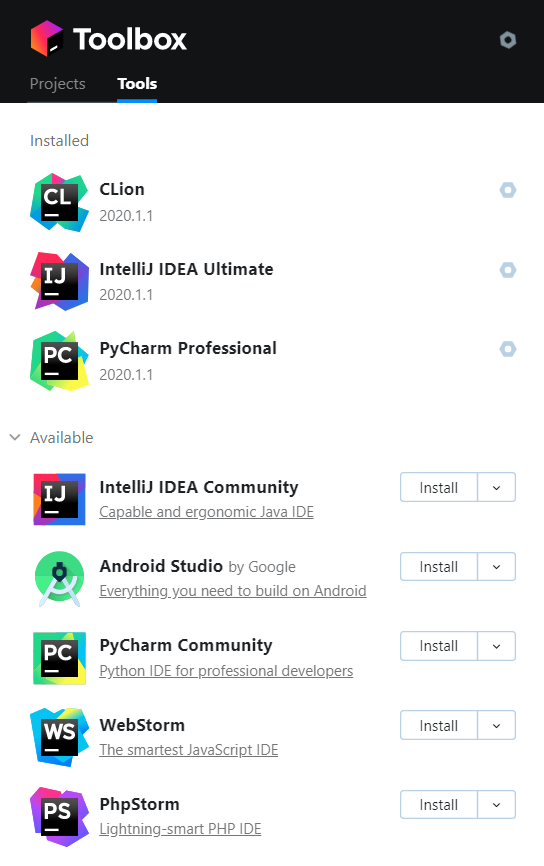Open CLion settings gear icon

coord(508,190)
